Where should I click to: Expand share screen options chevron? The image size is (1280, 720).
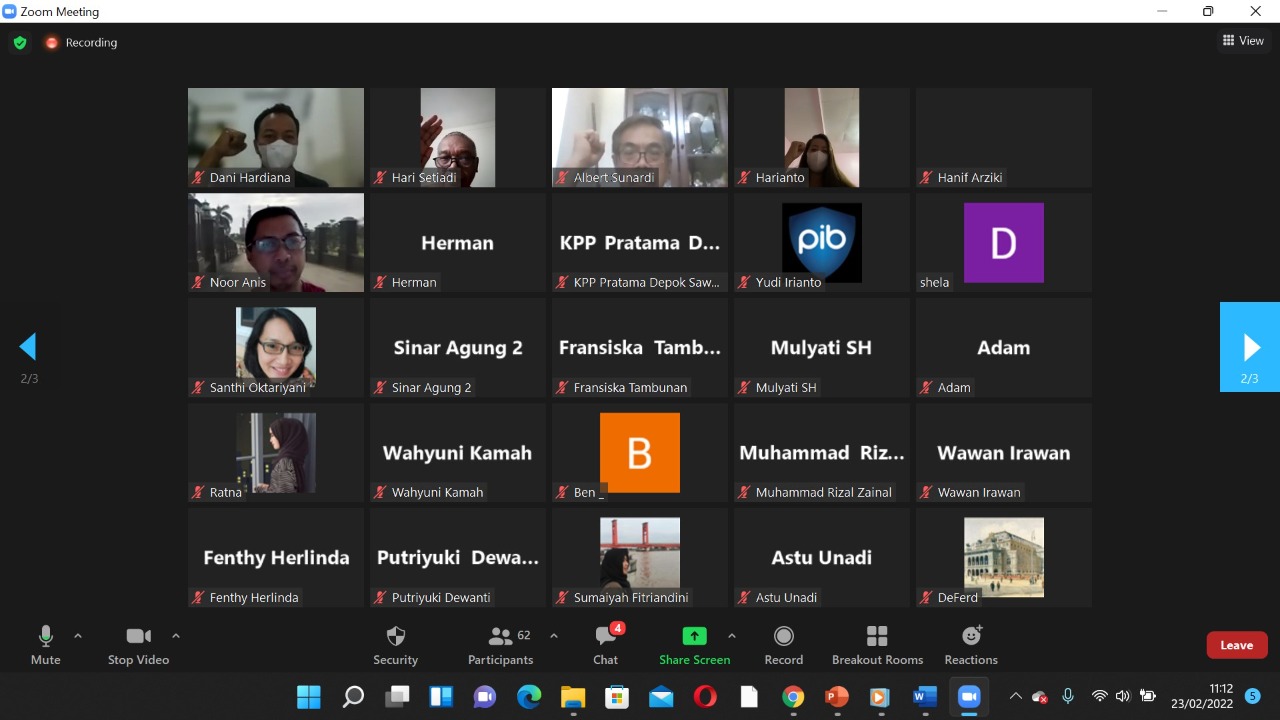coord(732,636)
